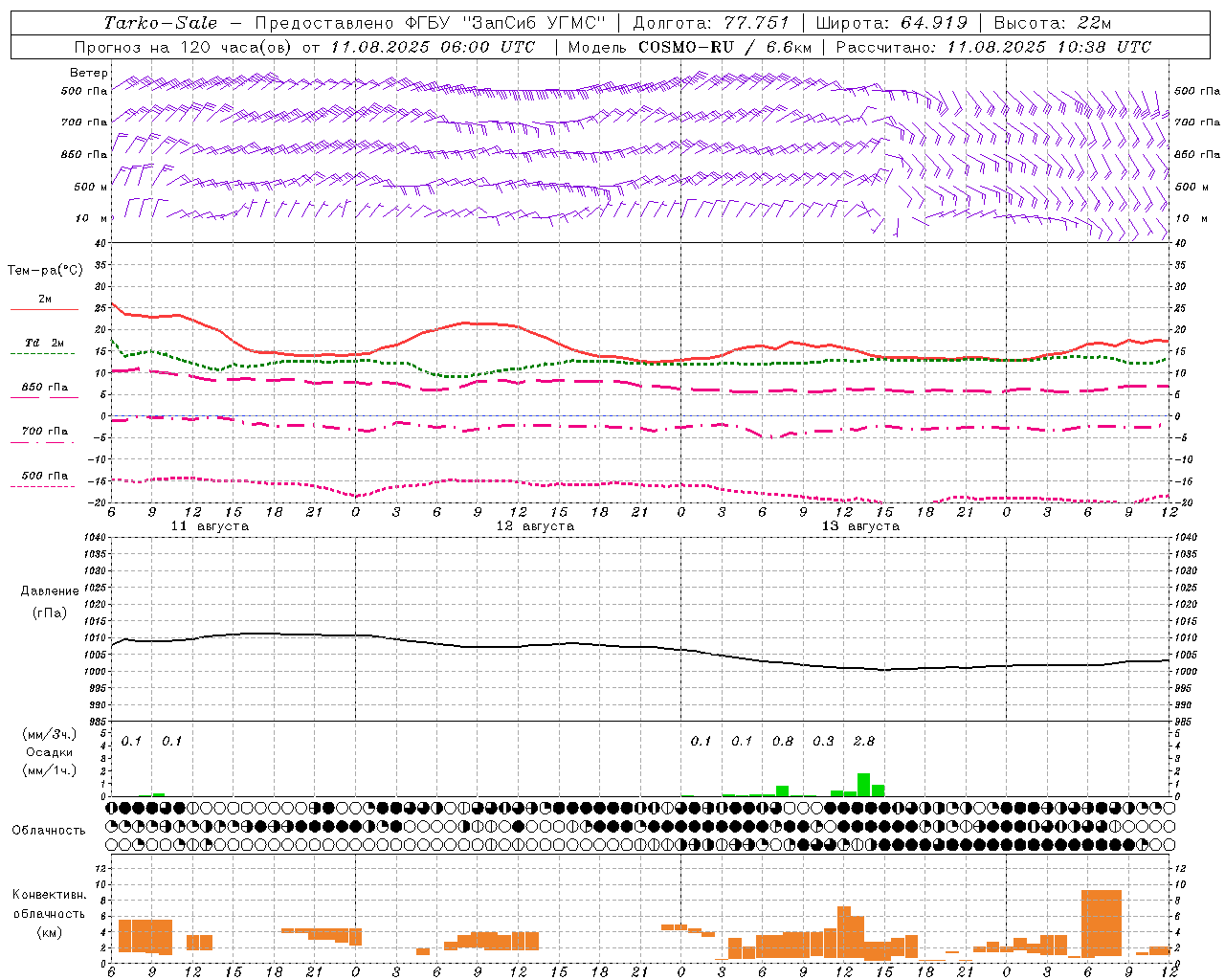Click the green dashed "Td 2м" legend line
The width and height of the screenshot is (1225, 980).
[44, 353]
